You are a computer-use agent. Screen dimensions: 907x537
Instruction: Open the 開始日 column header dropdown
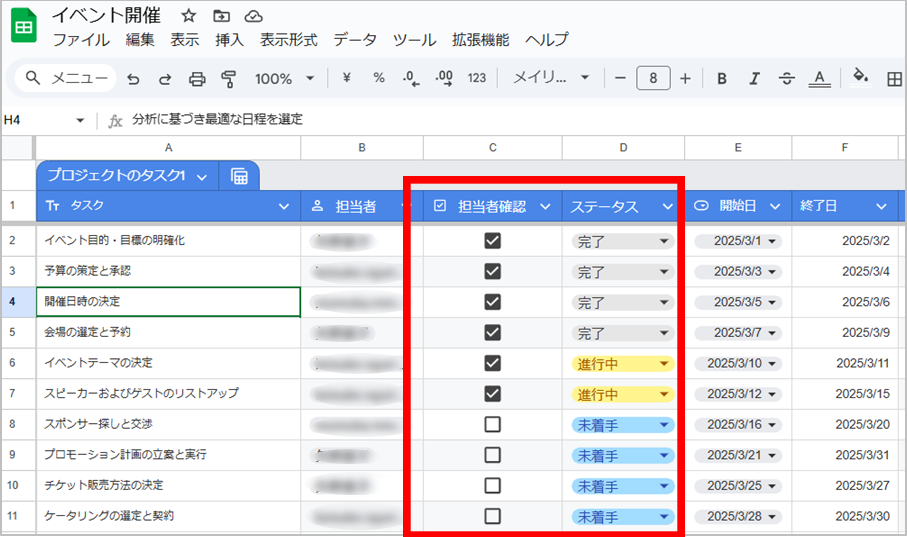(775, 207)
